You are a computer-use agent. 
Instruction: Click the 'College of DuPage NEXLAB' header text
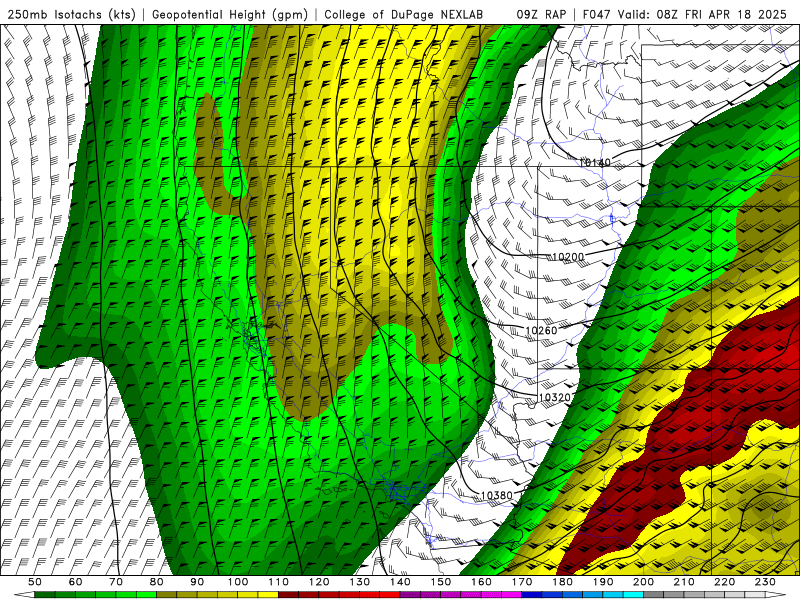[404, 14]
